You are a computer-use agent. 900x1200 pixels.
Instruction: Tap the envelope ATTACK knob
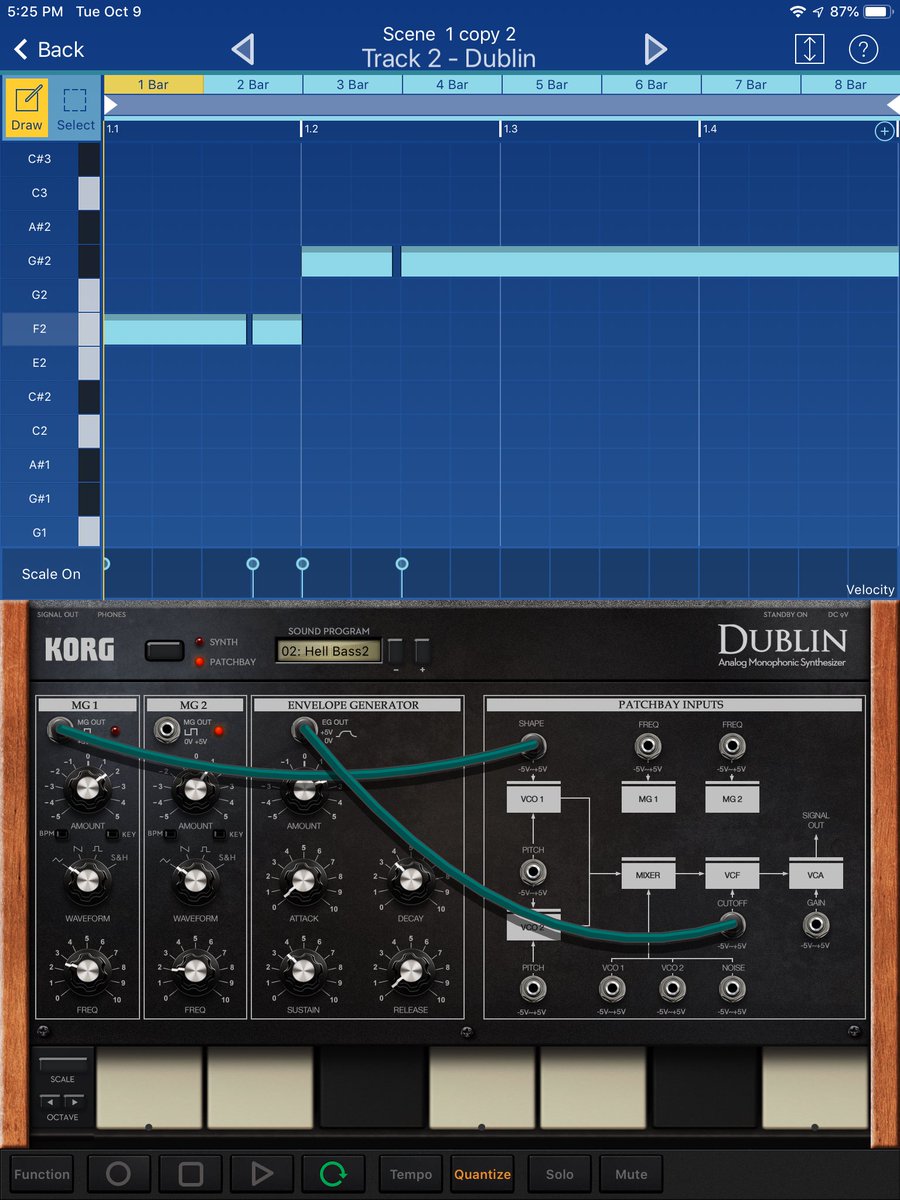(303, 880)
